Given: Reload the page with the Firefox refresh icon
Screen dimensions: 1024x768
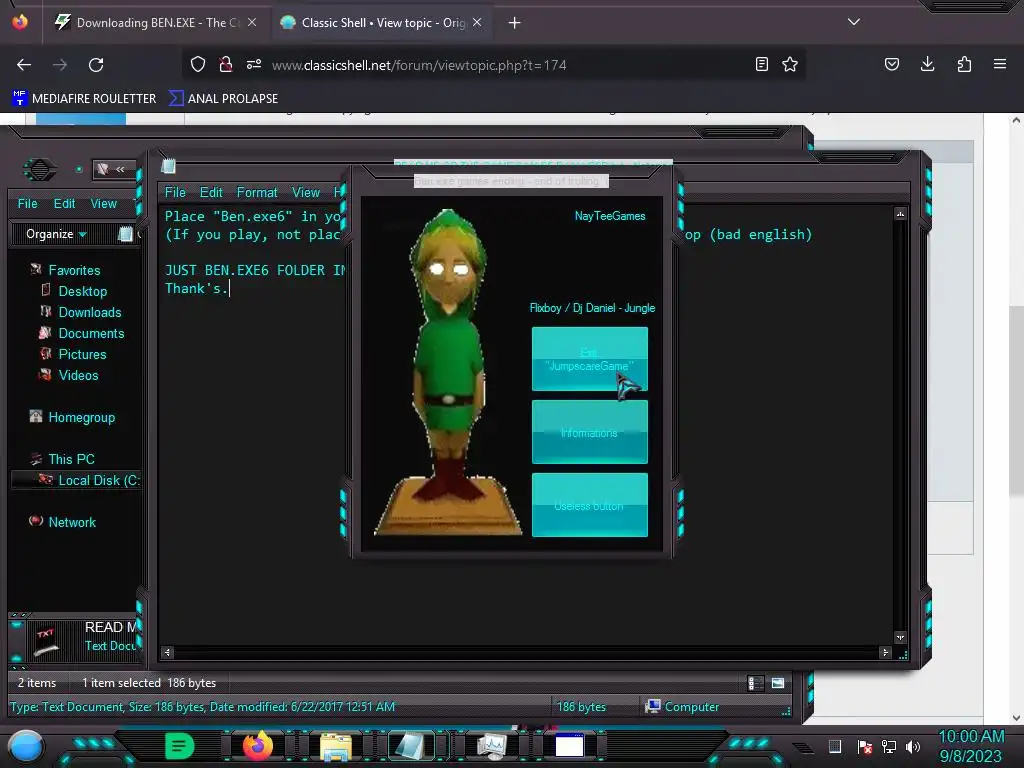Looking at the screenshot, I should [96, 65].
